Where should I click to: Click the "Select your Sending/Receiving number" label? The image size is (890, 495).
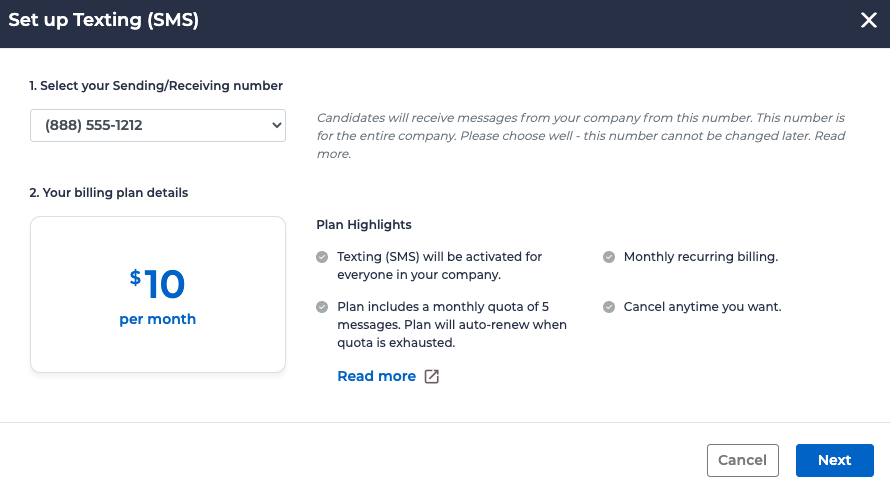(156, 86)
